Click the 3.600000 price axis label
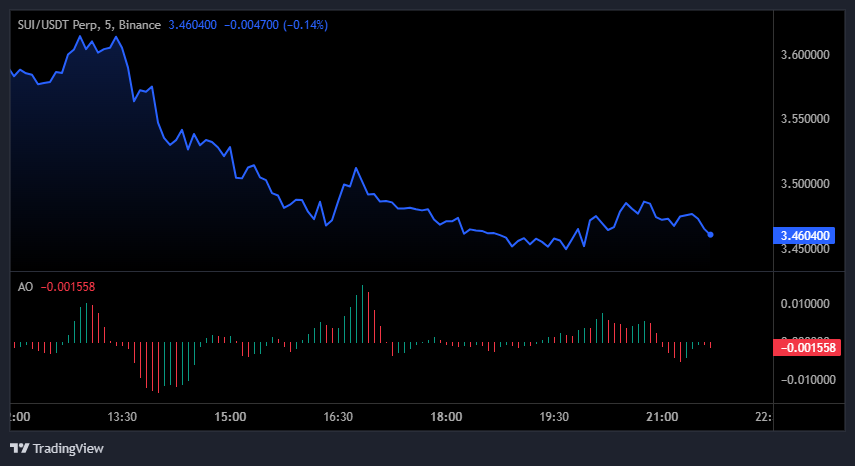855x466 pixels. coord(806,54)
